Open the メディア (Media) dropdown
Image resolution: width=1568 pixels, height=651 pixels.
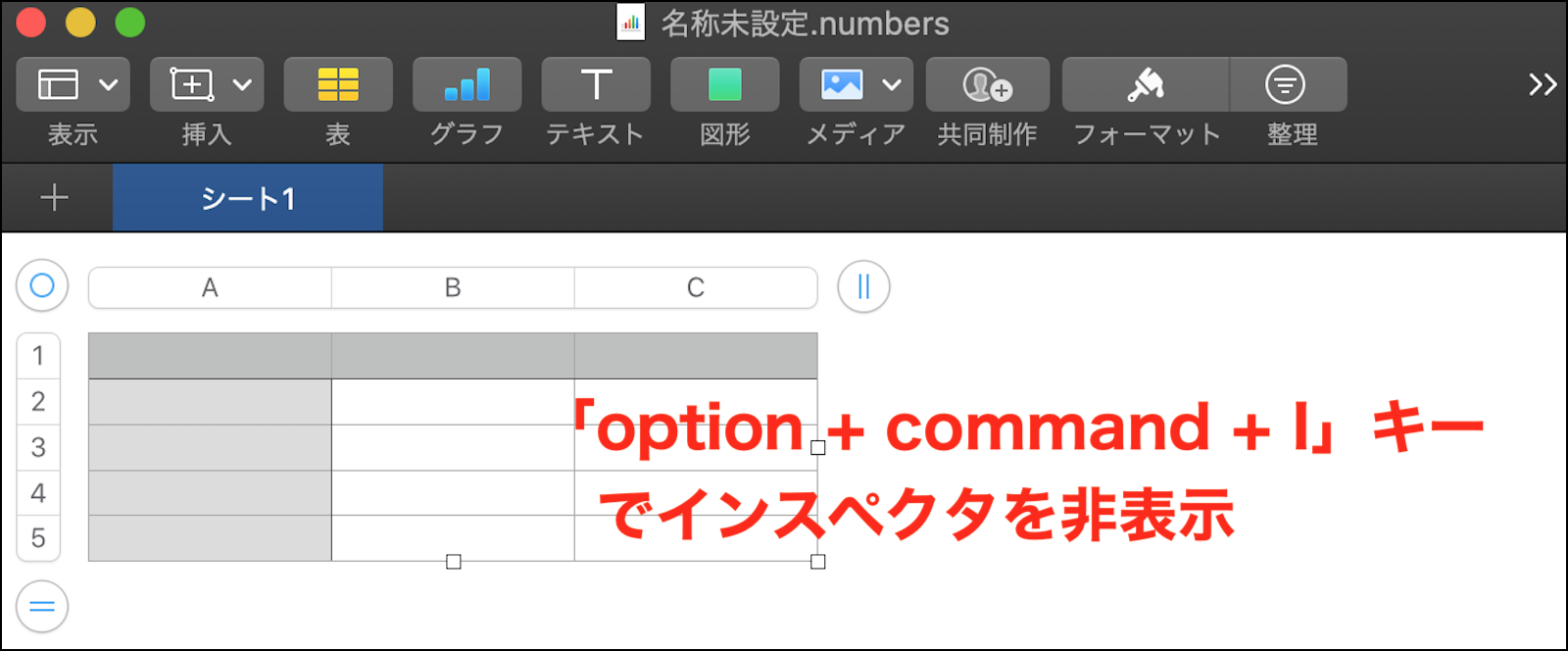coord(856,85)
